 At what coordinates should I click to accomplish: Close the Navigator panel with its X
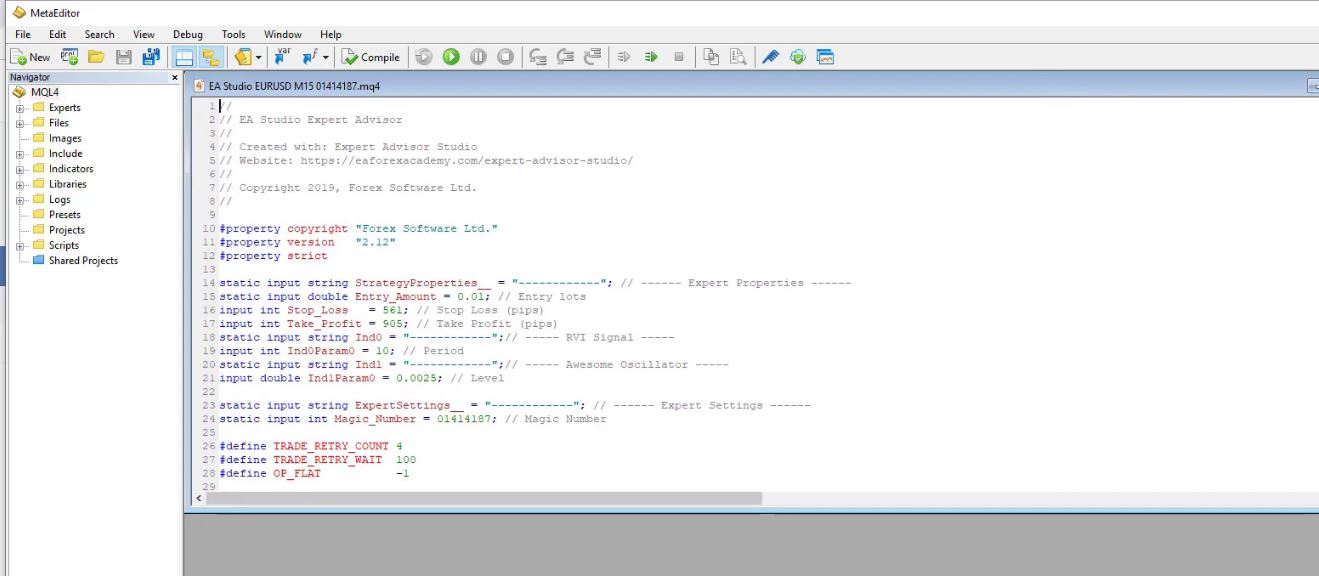[x=175, y=77]
